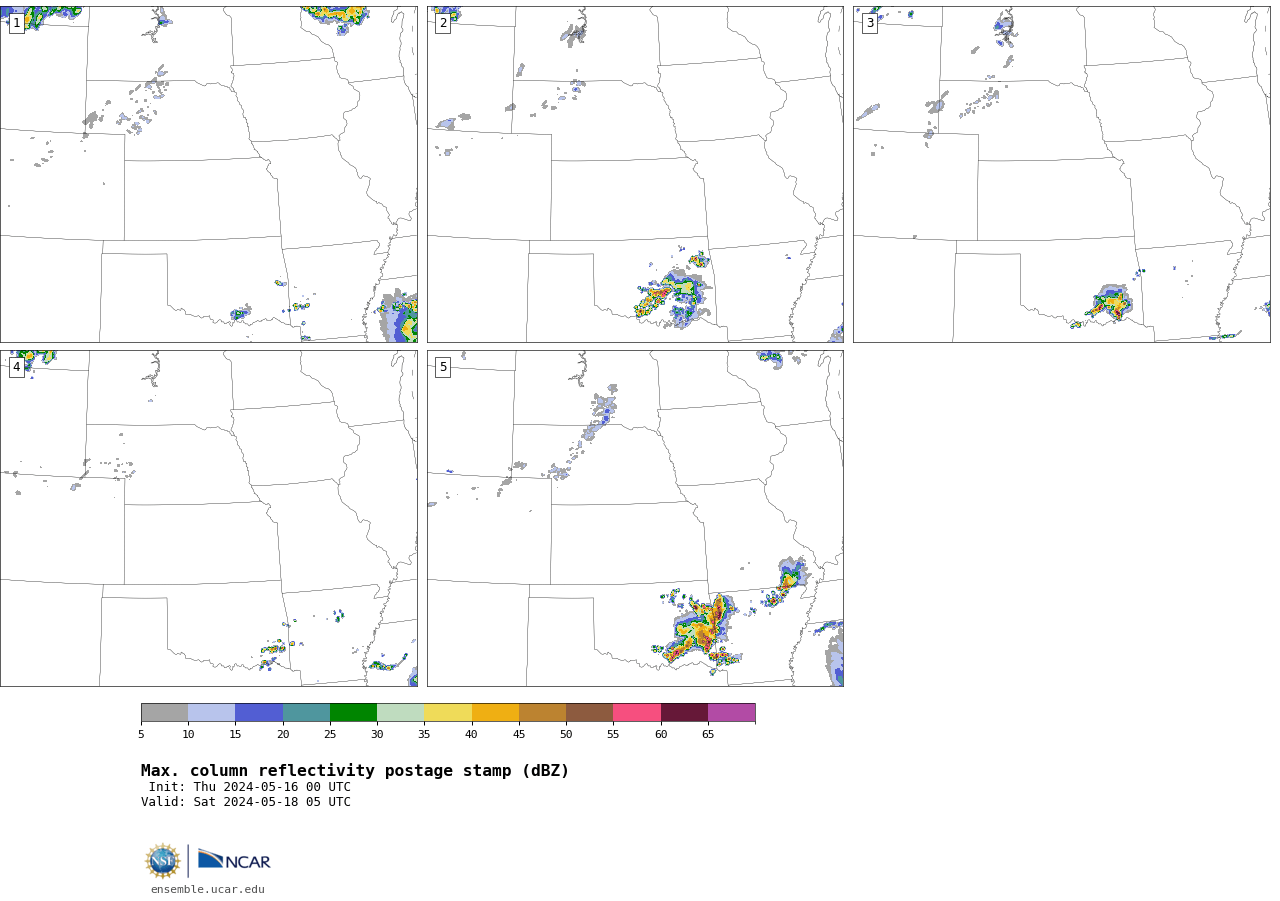Click panel number label 5
This screenshot has width=1280, height=901.
[443, 367]
